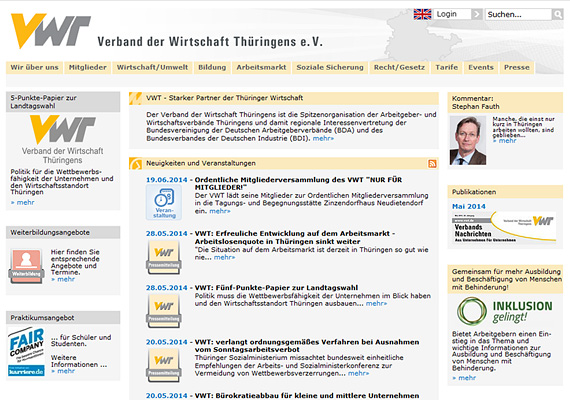This screenshot has height=400, width=570.
Task: Click mehr in the Stephan Fauth Kommentar
Action: [x=505, y=141]
